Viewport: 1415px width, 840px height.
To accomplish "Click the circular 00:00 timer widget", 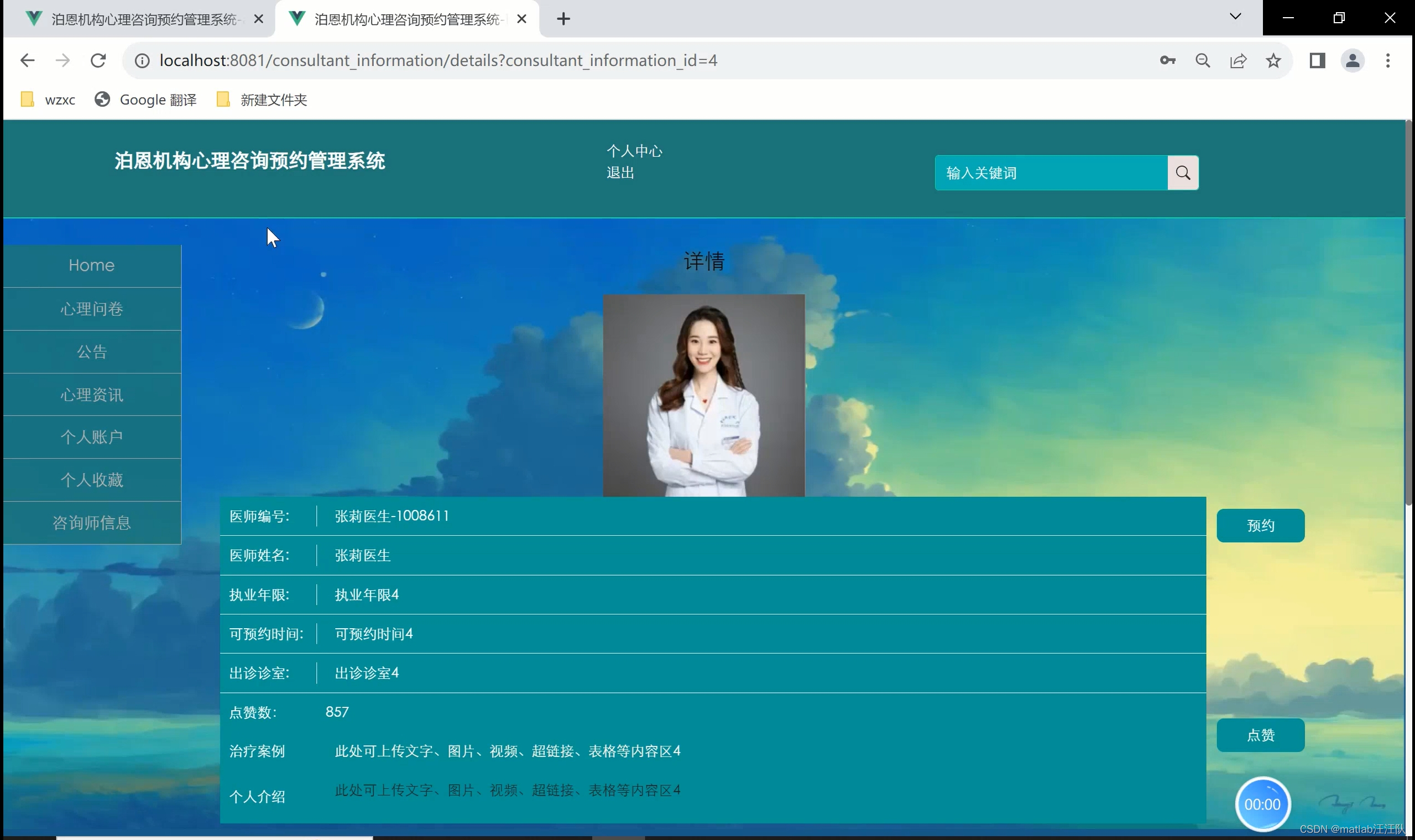I will click(1262, 804).
